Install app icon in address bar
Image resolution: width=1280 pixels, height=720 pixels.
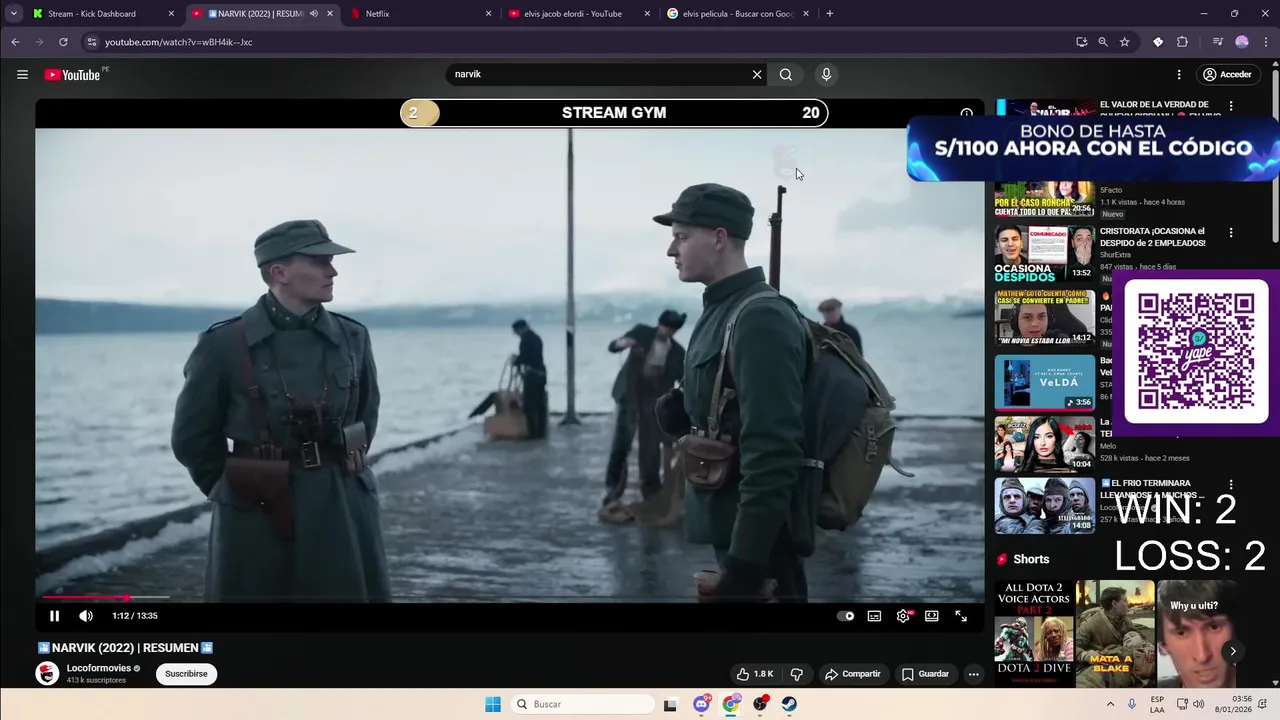coord(1082,42)
